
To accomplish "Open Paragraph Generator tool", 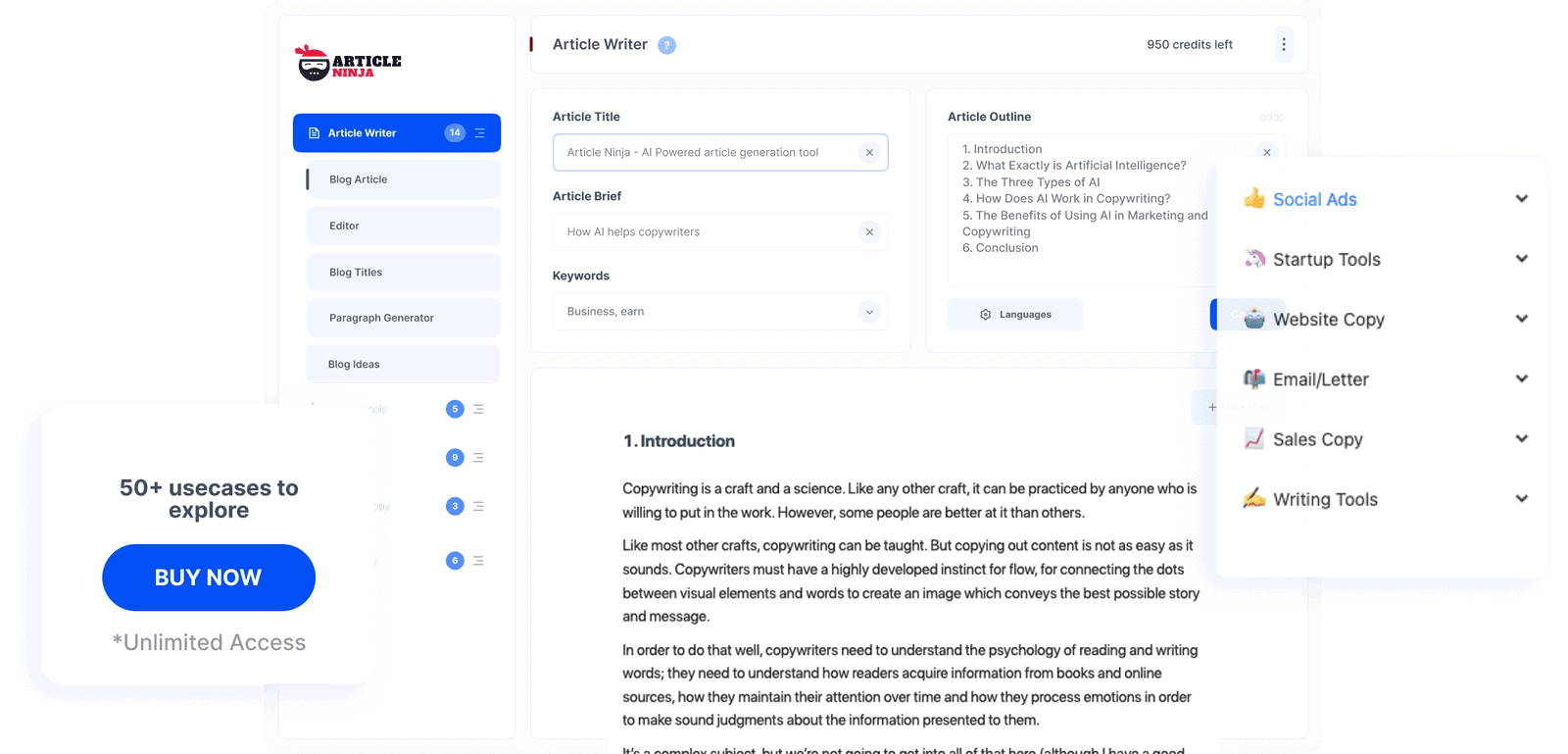I will (x=404, y=318).
